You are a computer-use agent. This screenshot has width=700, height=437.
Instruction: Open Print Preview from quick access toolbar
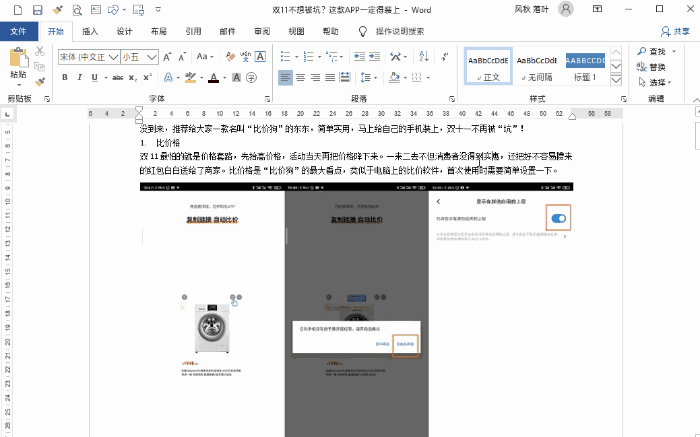click(x=77, y=9)
